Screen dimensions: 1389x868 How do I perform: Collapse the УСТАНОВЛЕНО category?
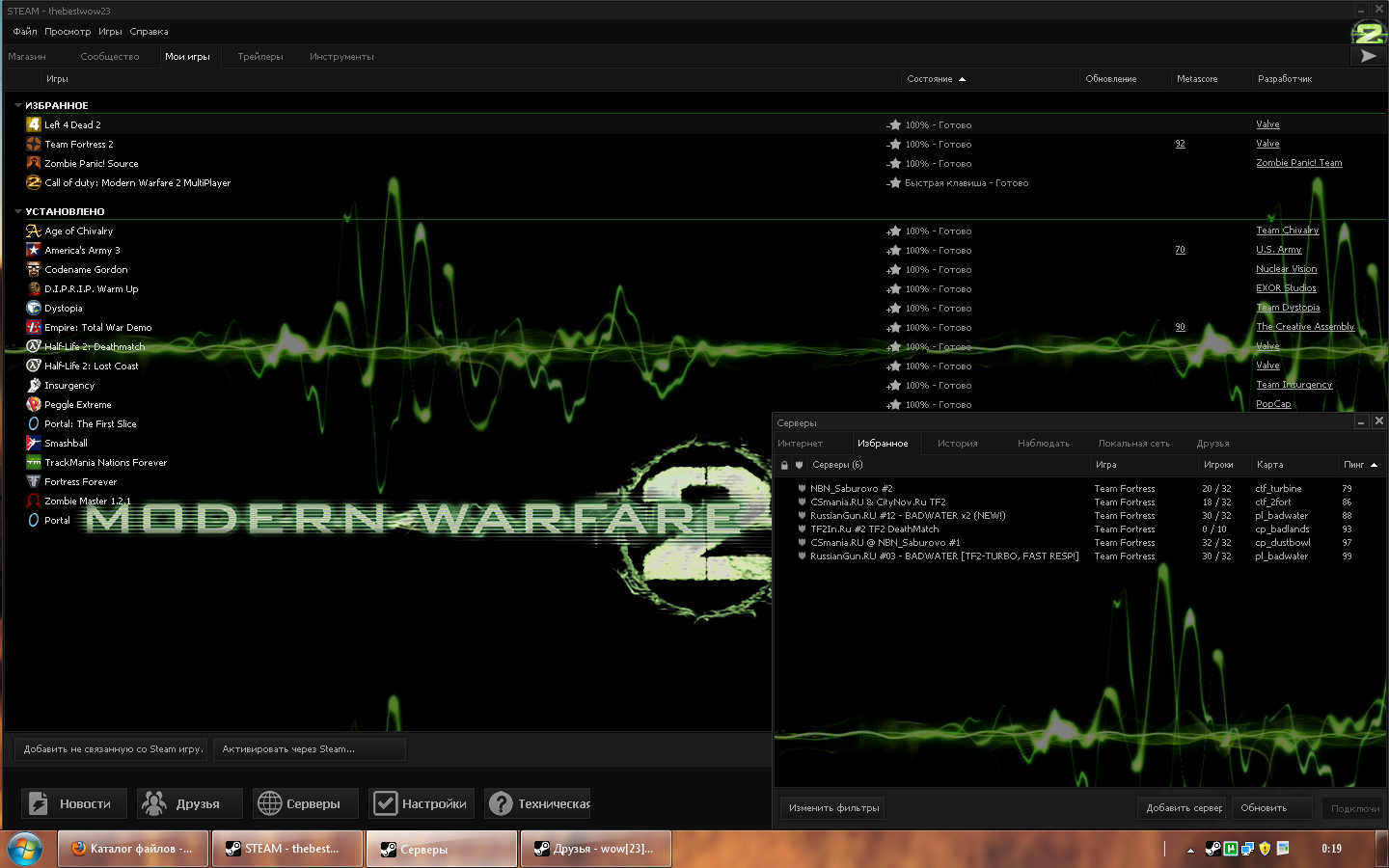[x=18, y=211]
